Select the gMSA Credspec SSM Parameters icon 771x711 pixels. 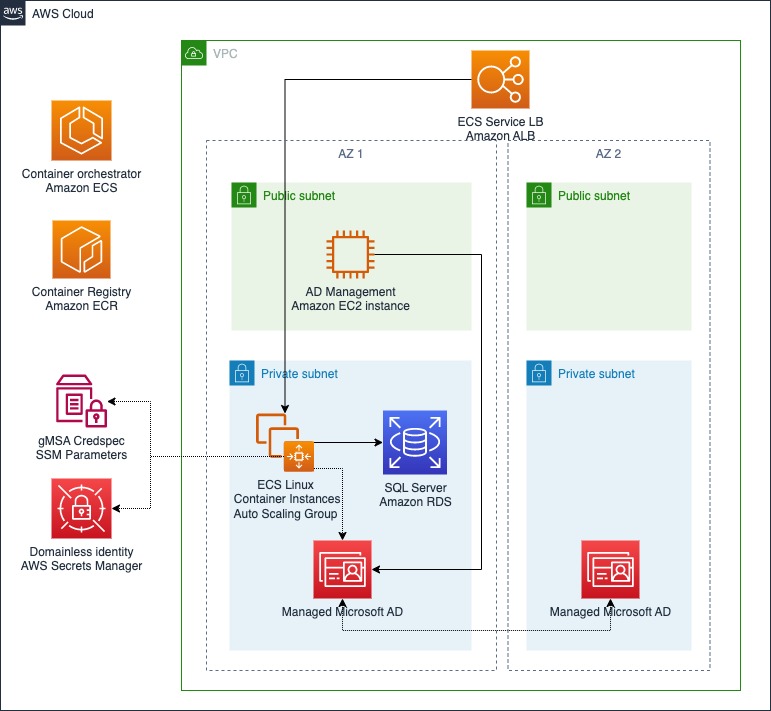coord(81,401)
